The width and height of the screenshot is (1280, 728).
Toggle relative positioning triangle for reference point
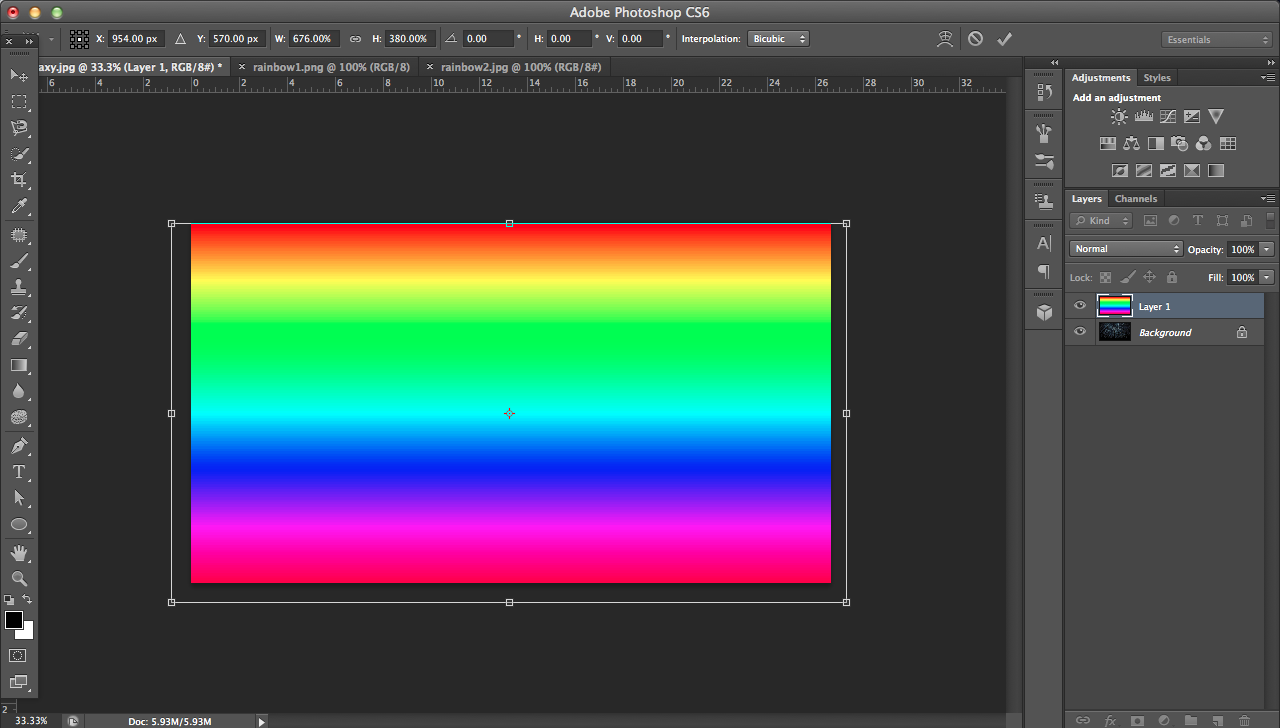pos(181,39)
